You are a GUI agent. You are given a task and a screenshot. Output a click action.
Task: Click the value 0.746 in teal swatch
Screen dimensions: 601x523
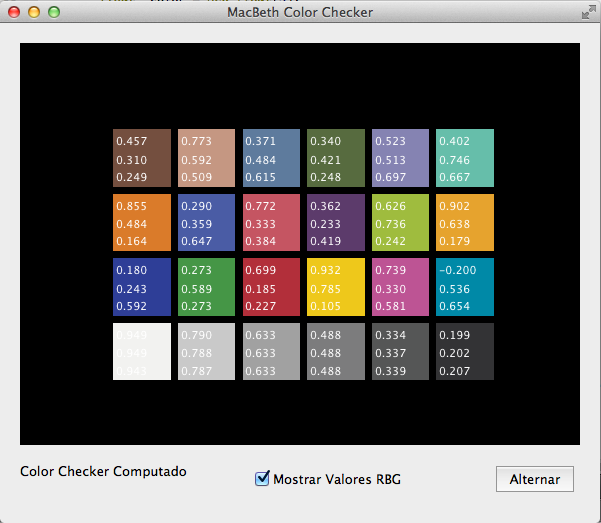point(454,160)
